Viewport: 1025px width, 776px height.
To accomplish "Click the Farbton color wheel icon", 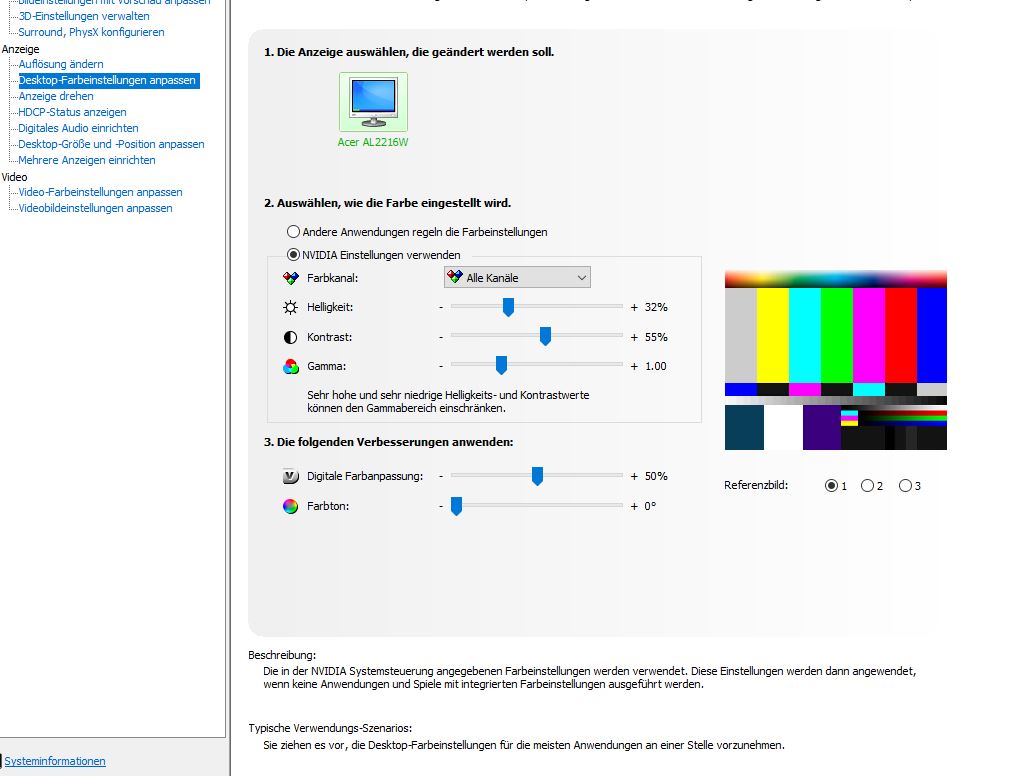I will [x=290, y=506].
